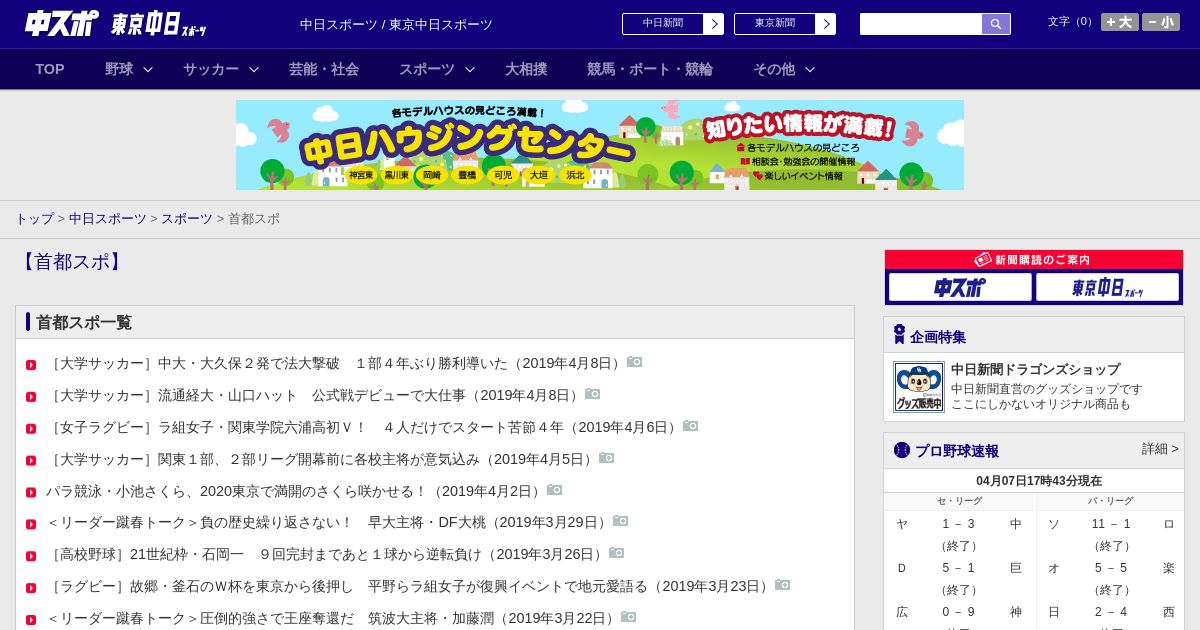Click 新聞購読のご案内 red header
Screen dimensions: 1200x630
click(1034, 260)
